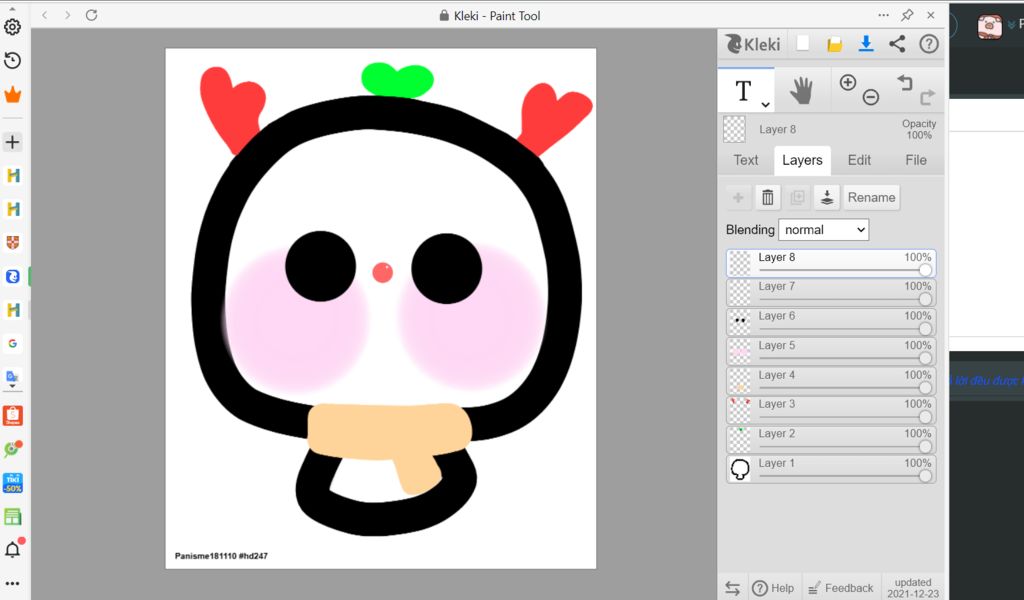This screenshot has height=600, width=1024.
Task: Open the sidebar's three-dot overflow menu
Action: (x=12, y=583)
